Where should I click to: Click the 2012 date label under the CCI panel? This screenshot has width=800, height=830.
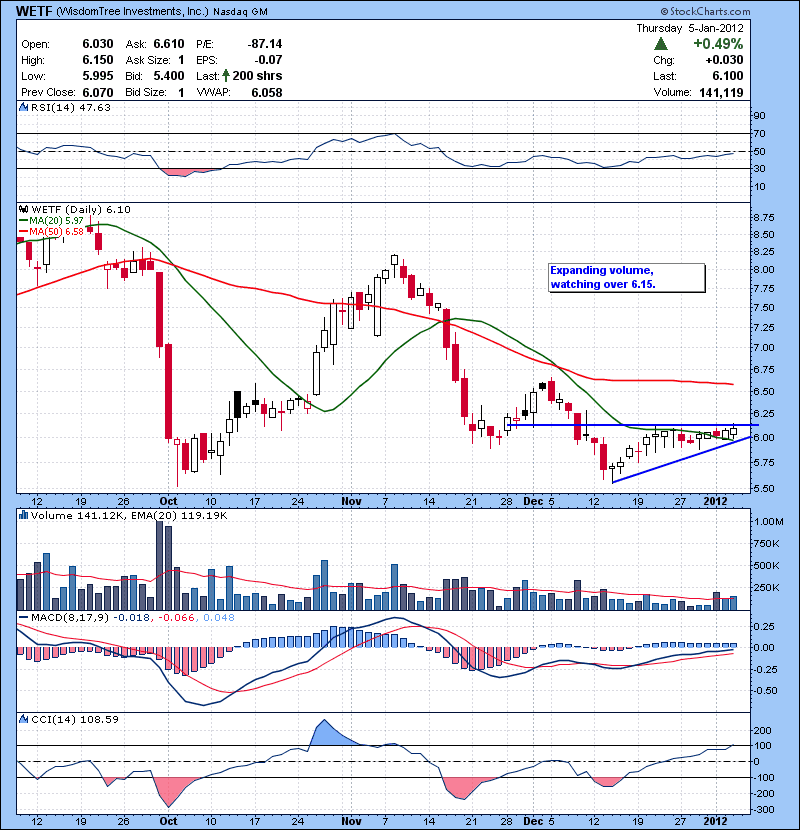(x=715, y=821)
